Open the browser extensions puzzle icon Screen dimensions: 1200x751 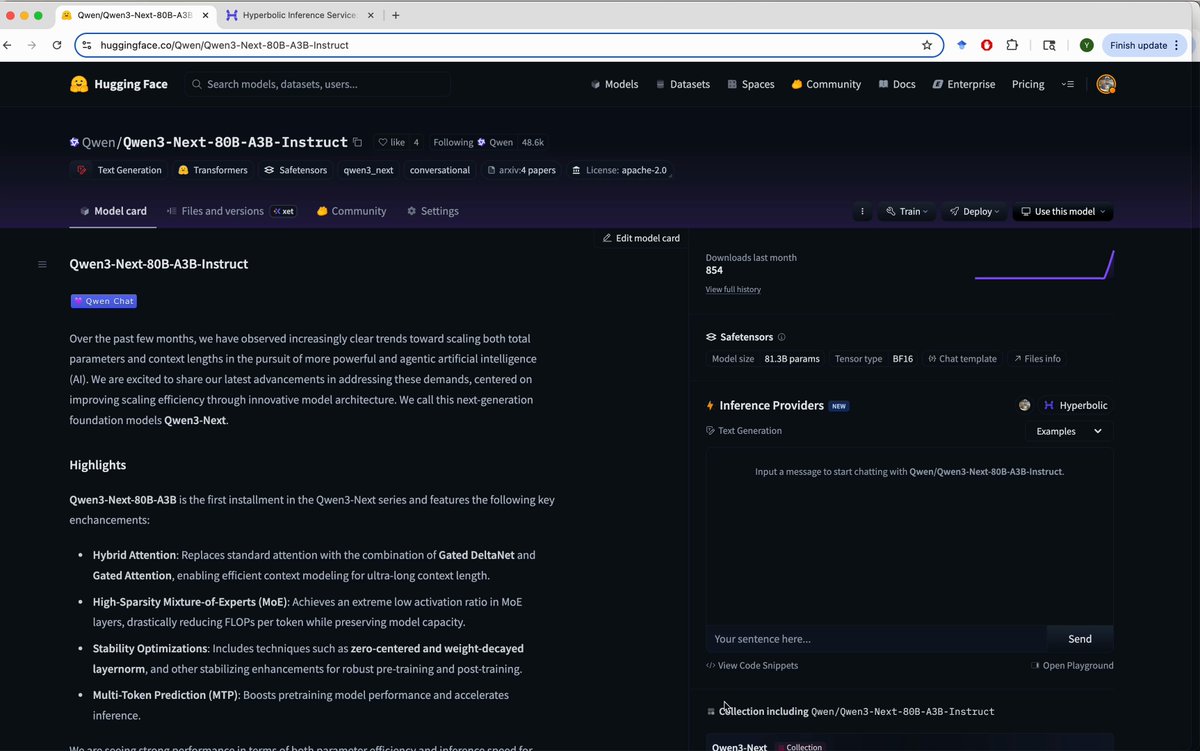(1012, 45)
